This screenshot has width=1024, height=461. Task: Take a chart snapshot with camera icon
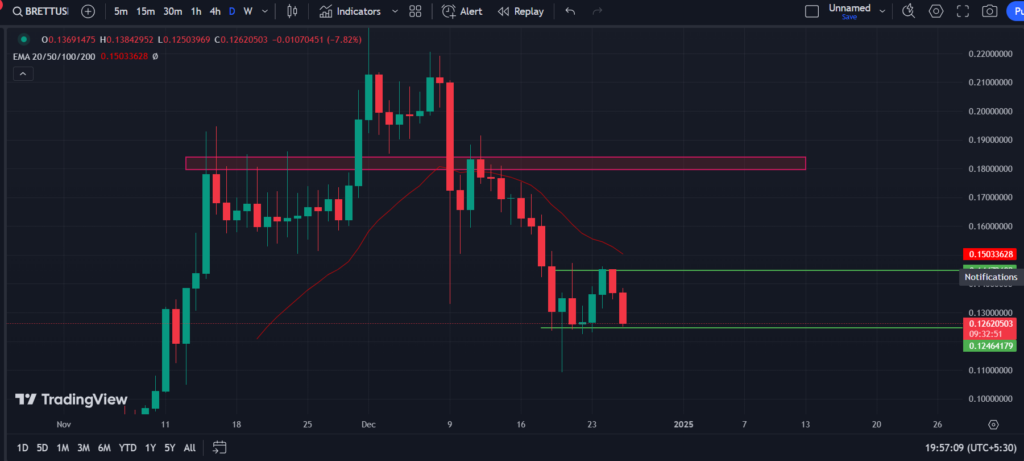[x=990, y=11]
